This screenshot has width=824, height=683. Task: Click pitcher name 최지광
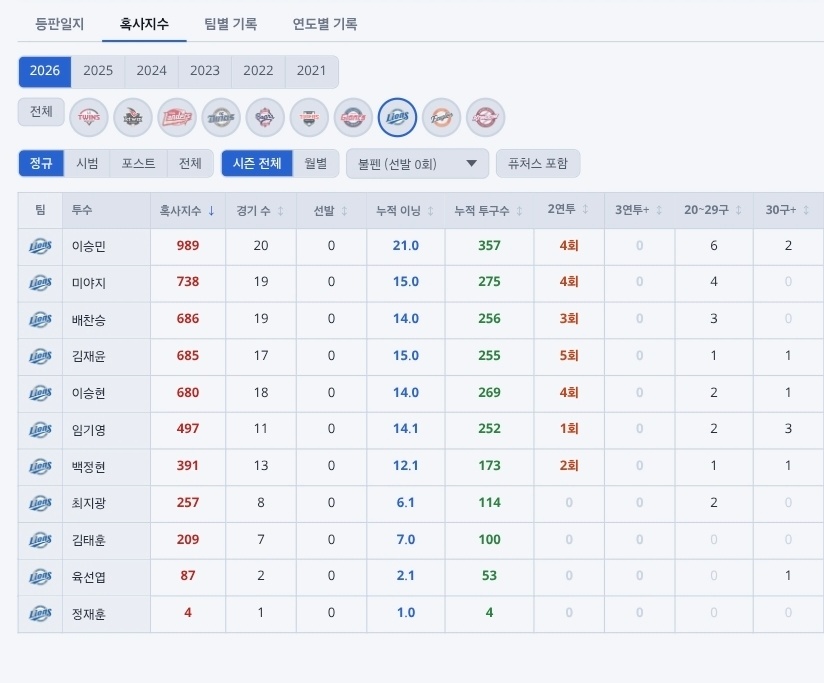point(89,503)
